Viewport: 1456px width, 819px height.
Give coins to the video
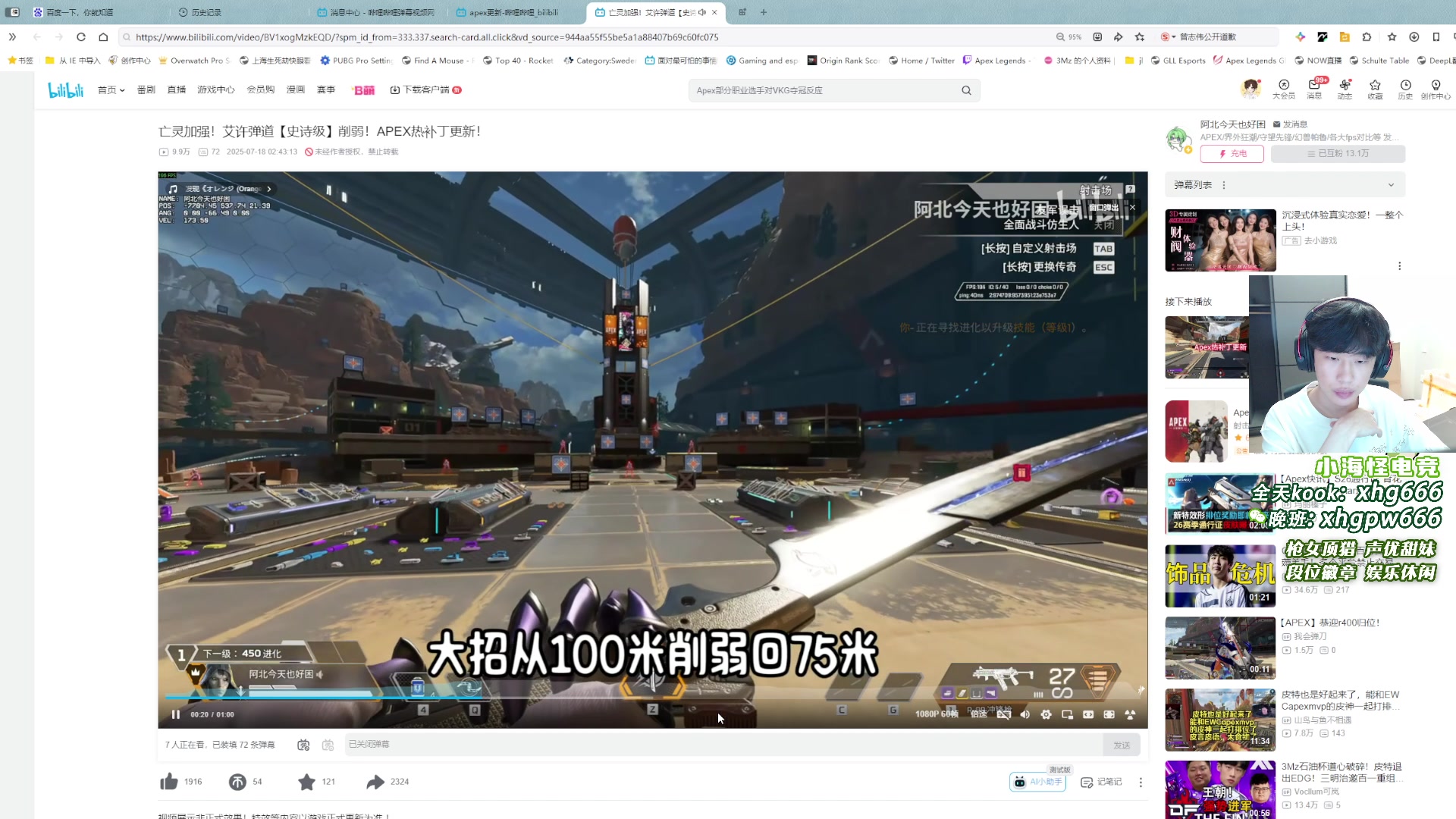(237, 782)
